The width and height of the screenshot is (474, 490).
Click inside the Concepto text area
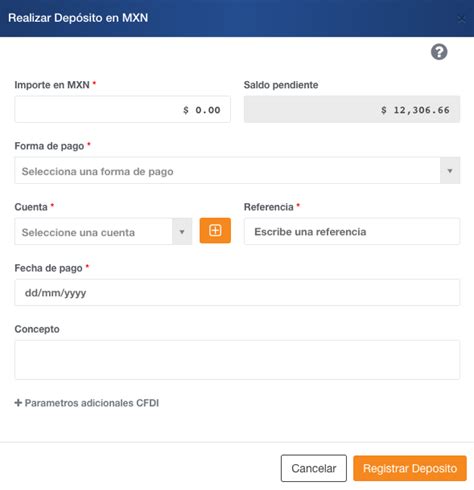point(237,360)
